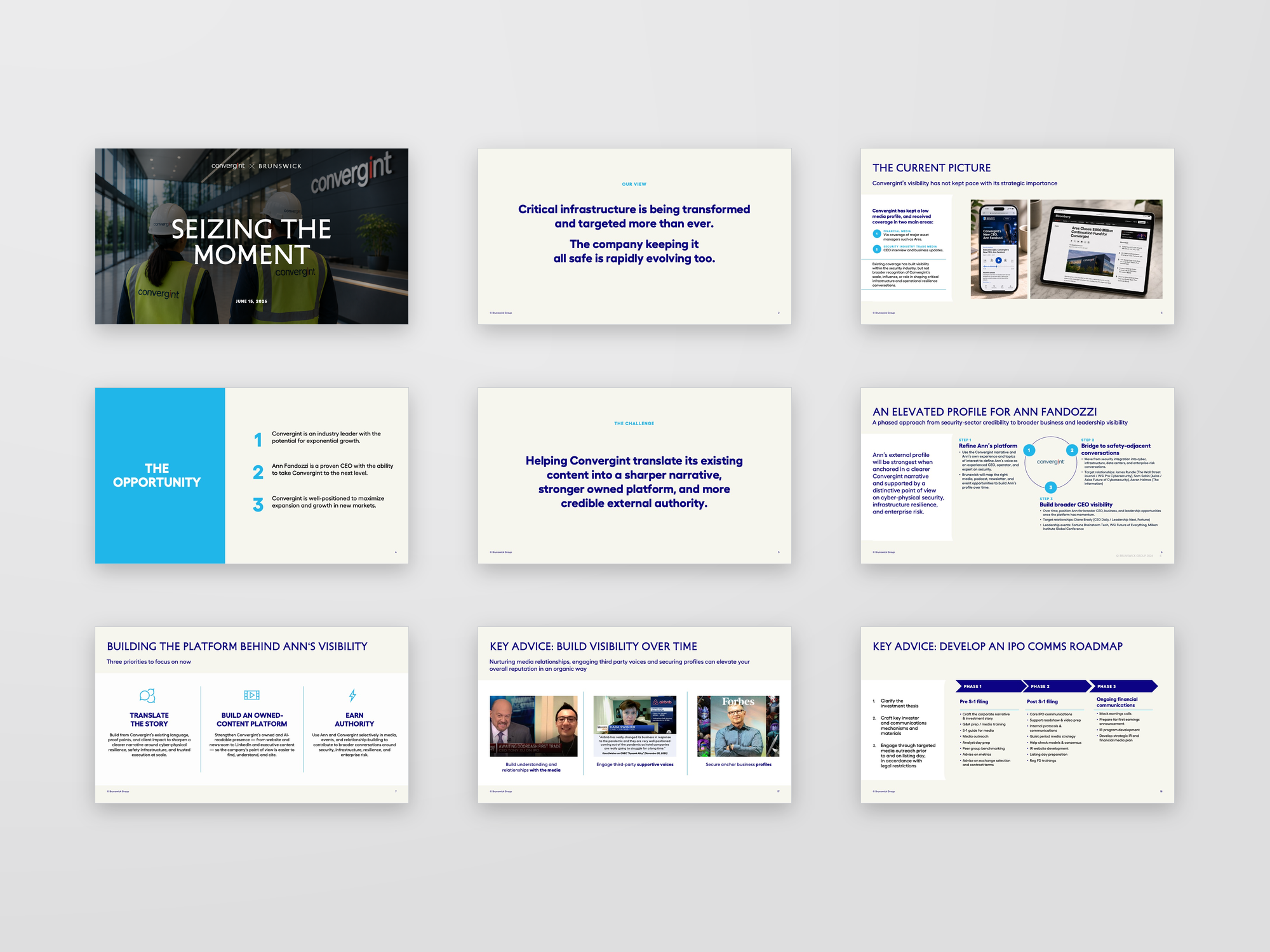The height and width of the screenshot is (952, 1270).
Task: Click the Refine Ann's platform step title
Action: point(988,446)
